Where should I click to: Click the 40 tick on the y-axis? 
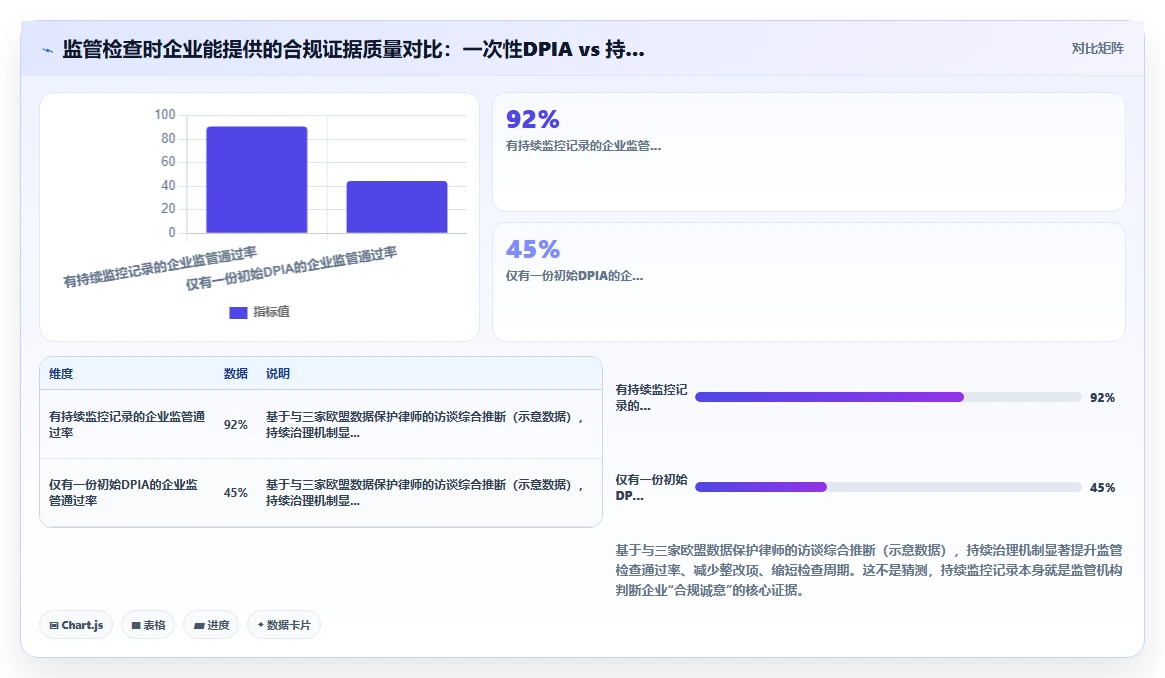(x=169, y=185)
